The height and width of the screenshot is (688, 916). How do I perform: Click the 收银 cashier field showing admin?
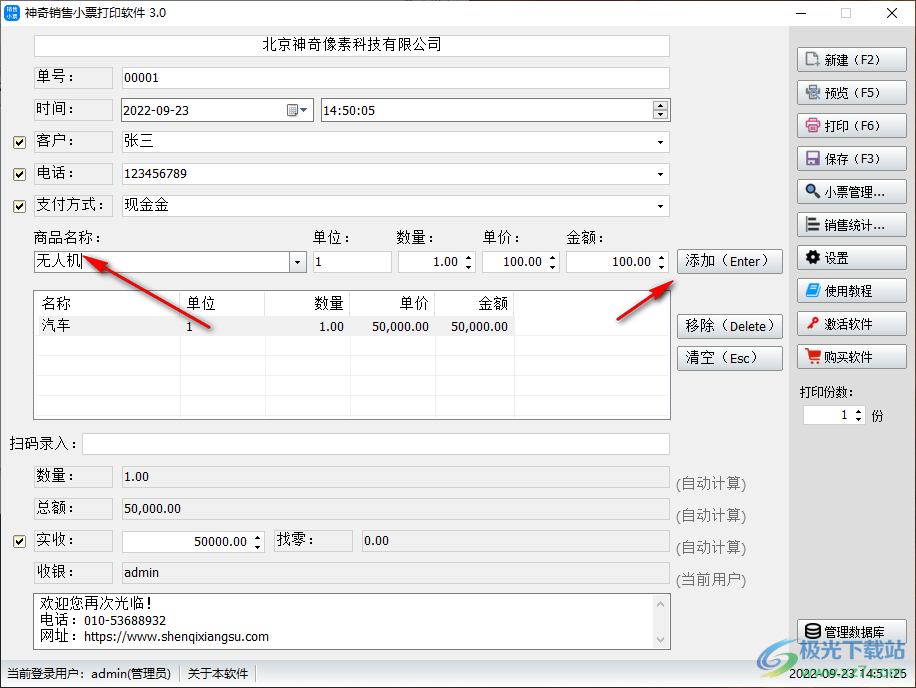pos(395,573)
